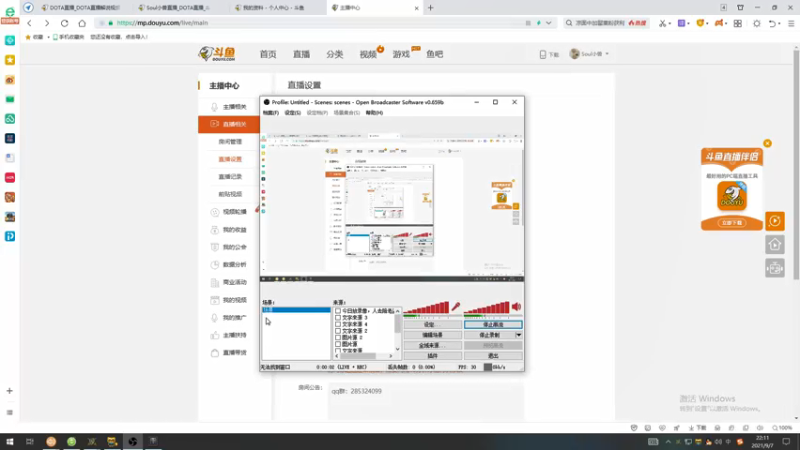
Task: Reload the Douyu page
Action: tap(64, 23)
